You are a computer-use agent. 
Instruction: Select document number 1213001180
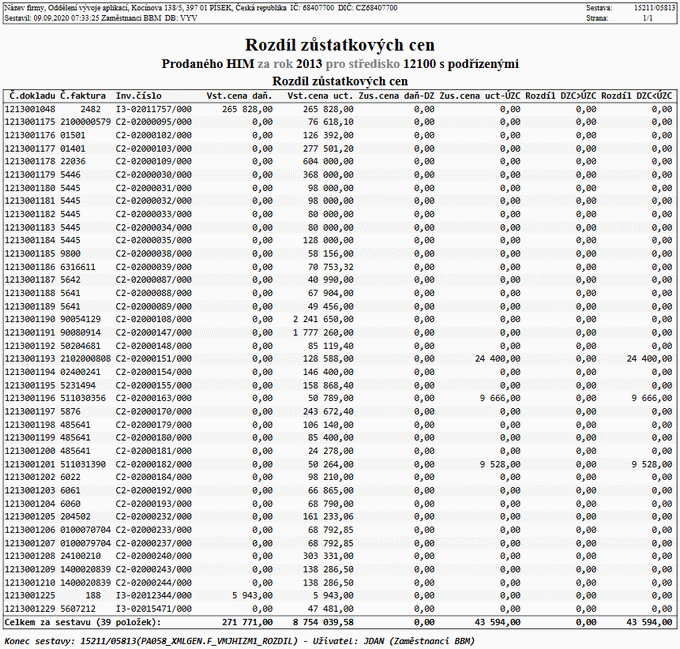[30, 188]
